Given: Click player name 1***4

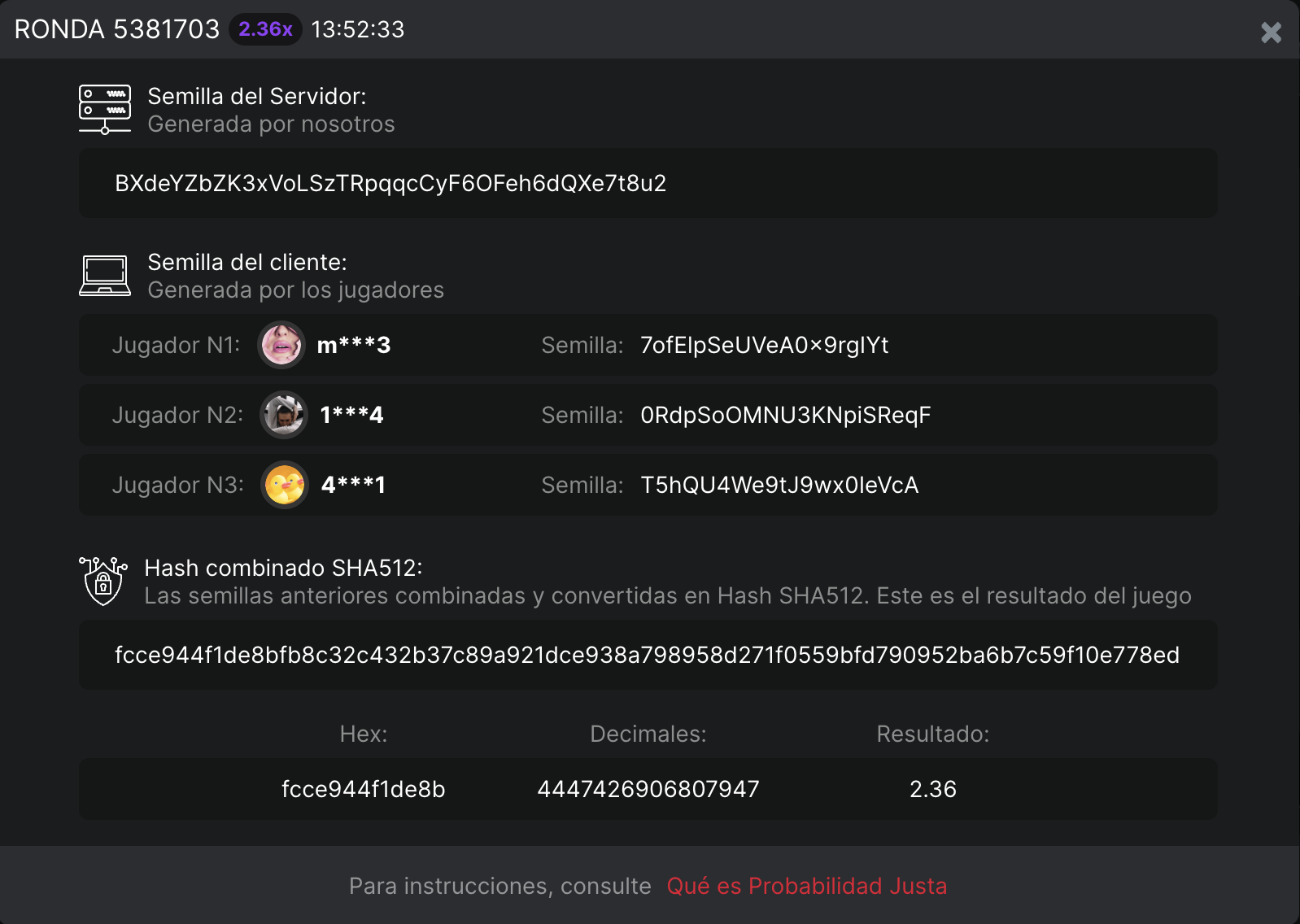Looking at the screenshot, I should point(351,415).
